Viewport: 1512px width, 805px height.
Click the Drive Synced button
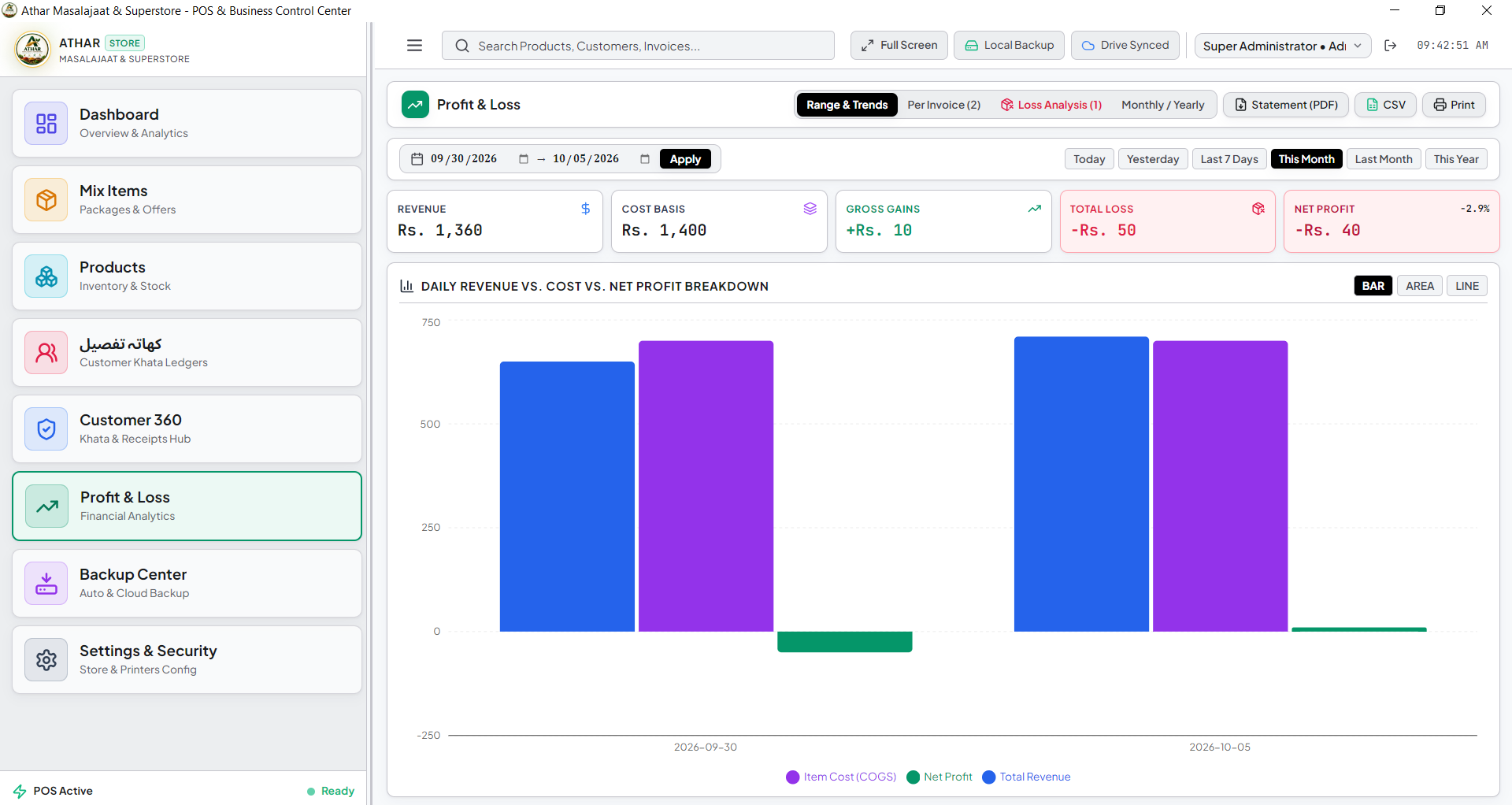click(x=1125, y=46)
